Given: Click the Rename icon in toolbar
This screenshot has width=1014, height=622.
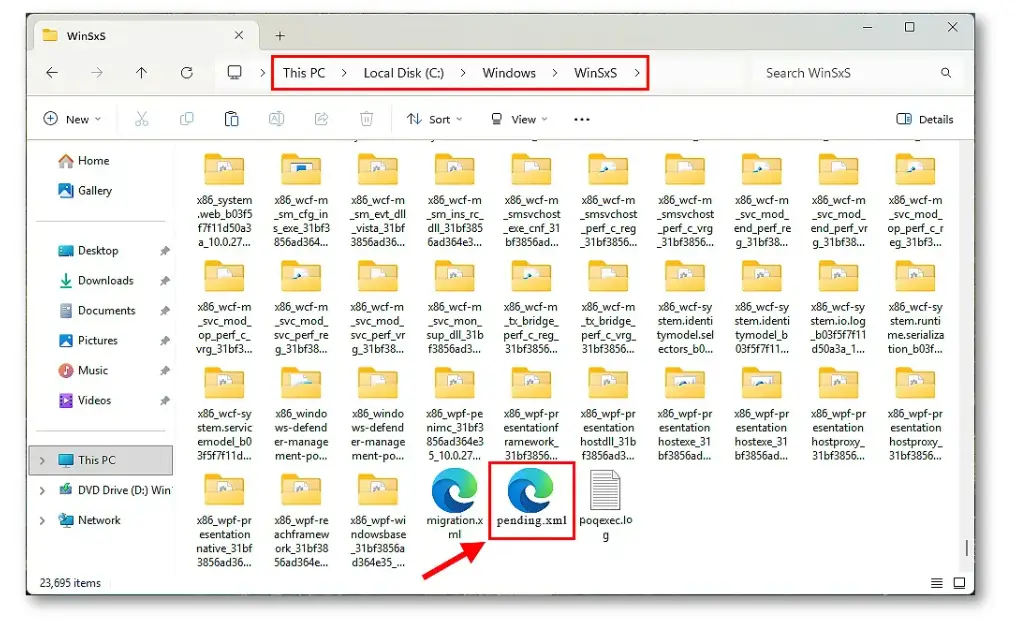Looking at the screenshot, I should pos(276,119).
